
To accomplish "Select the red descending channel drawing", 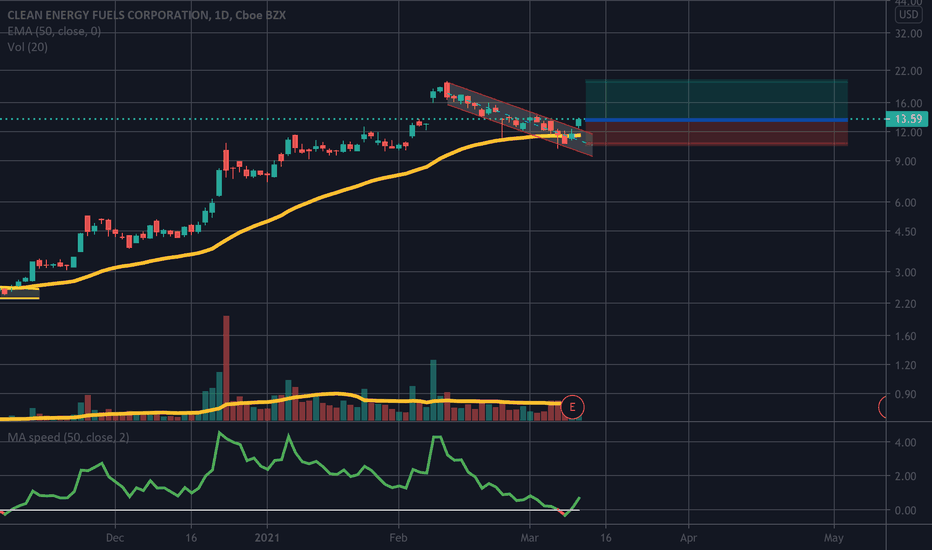I will [x=519, y=119].
